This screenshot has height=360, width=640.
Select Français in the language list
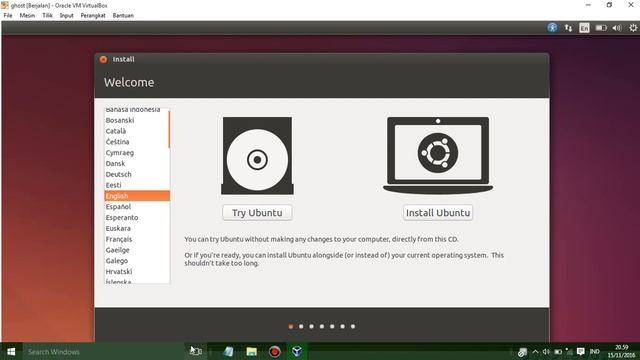tap(137, 239)
